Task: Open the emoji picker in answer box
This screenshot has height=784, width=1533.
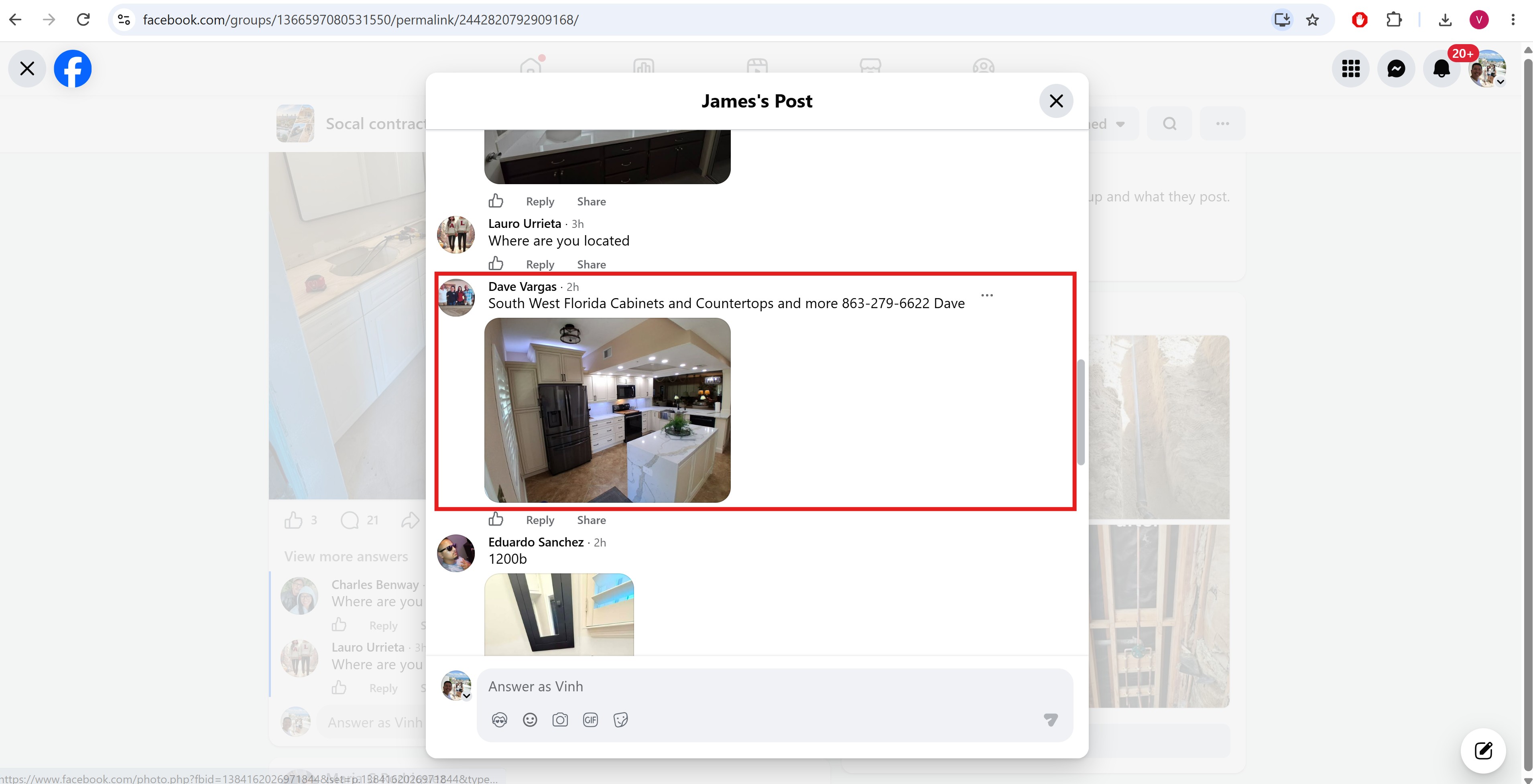Action: (530, 720)
